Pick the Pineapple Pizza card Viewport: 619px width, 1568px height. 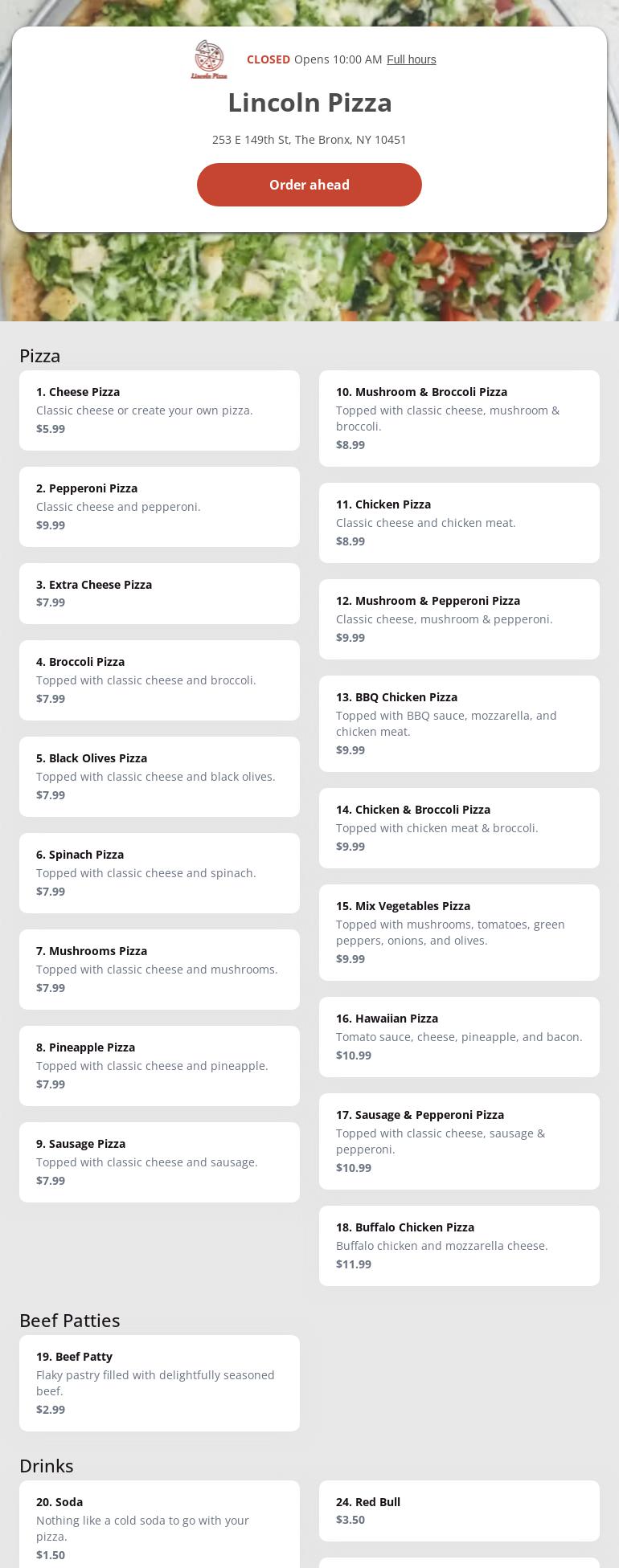[159, 1065]
